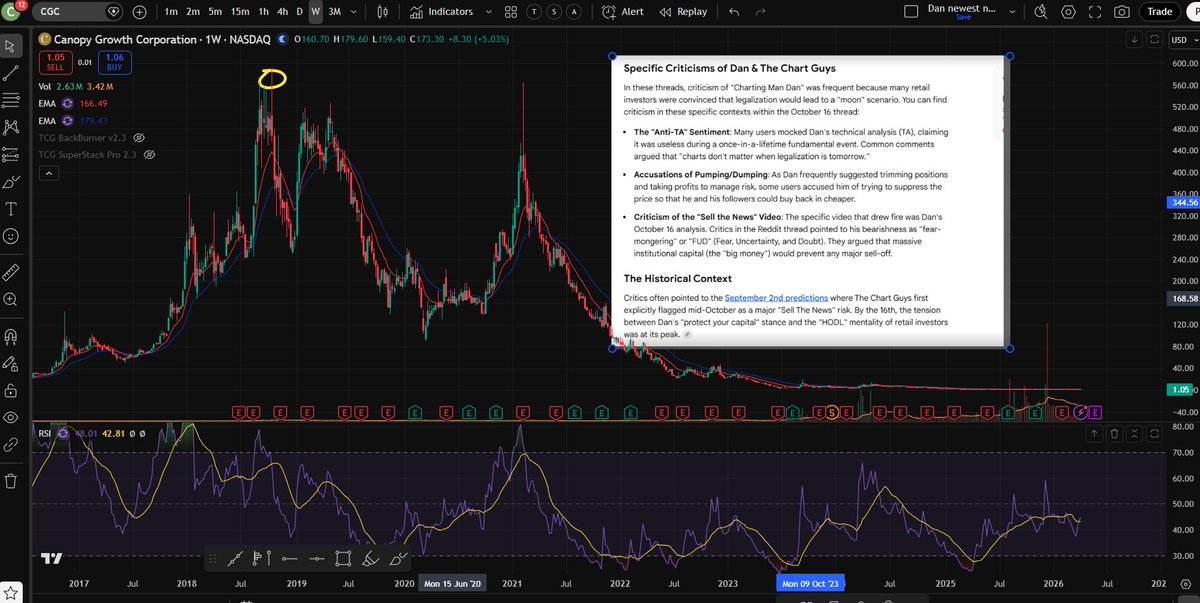Toggle magnet mode in sidebar

click(x=11, y=335)
